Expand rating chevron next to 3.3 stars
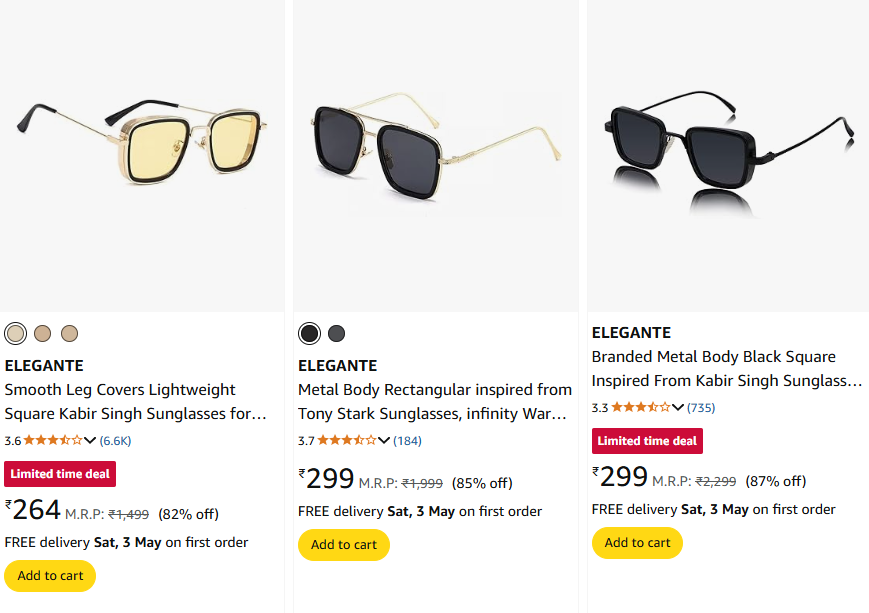The image size is (869, 613). pos(678,407)
